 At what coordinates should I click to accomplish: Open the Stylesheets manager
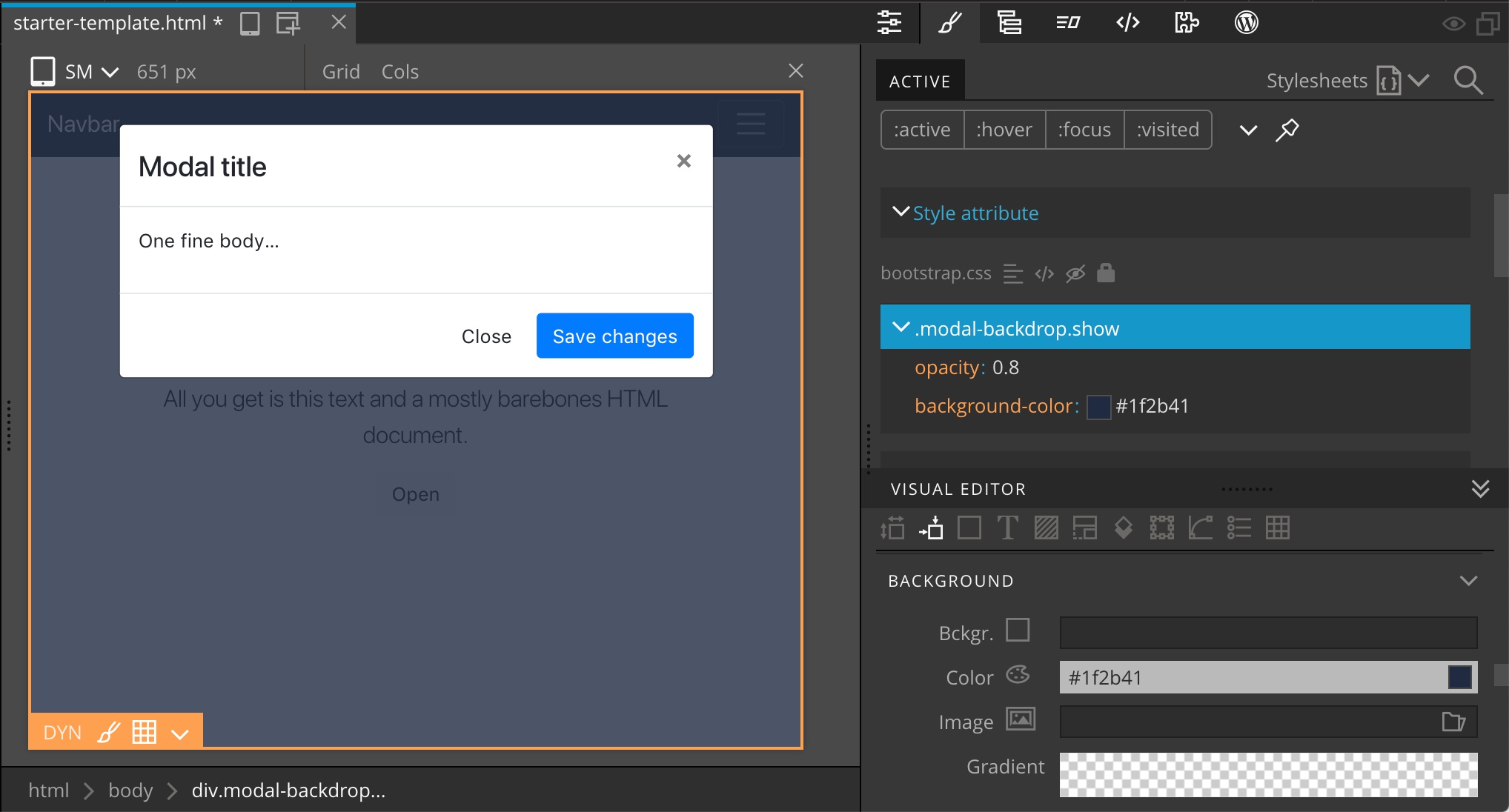(1316, 81)
